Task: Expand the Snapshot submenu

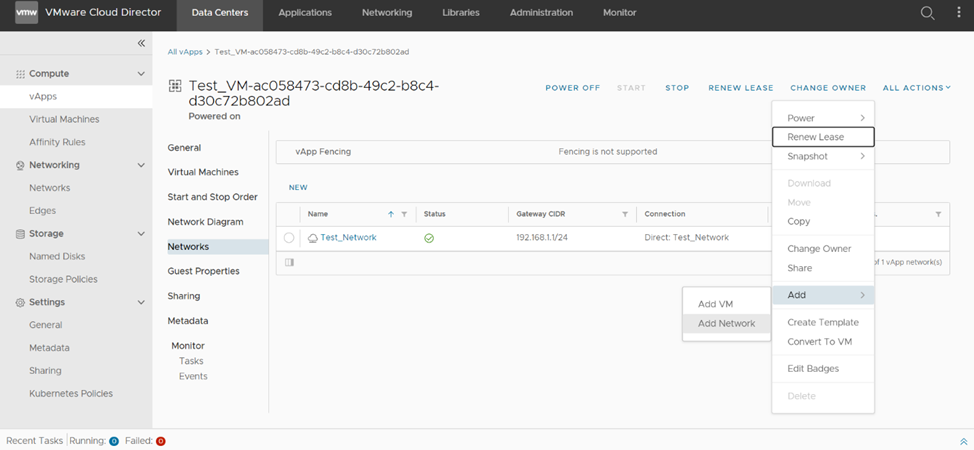Action: [824, 156]
